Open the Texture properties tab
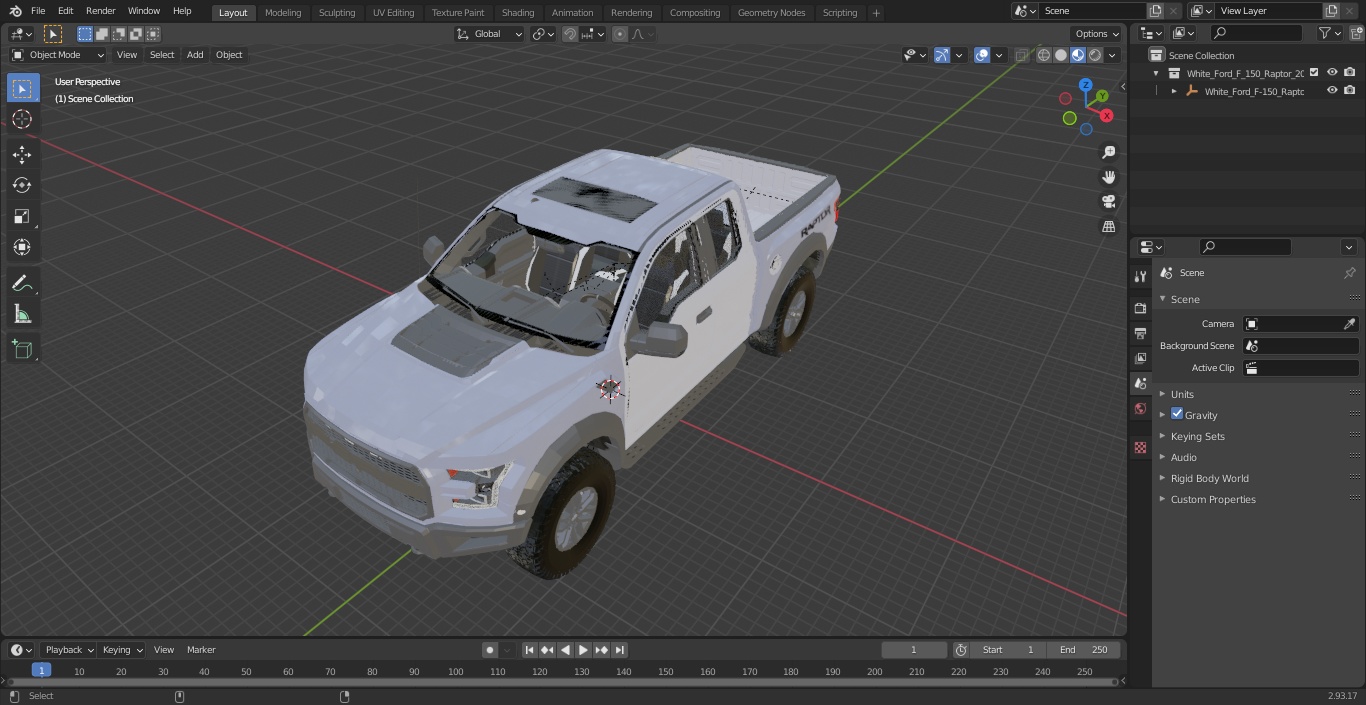 tap(1140, 447)
